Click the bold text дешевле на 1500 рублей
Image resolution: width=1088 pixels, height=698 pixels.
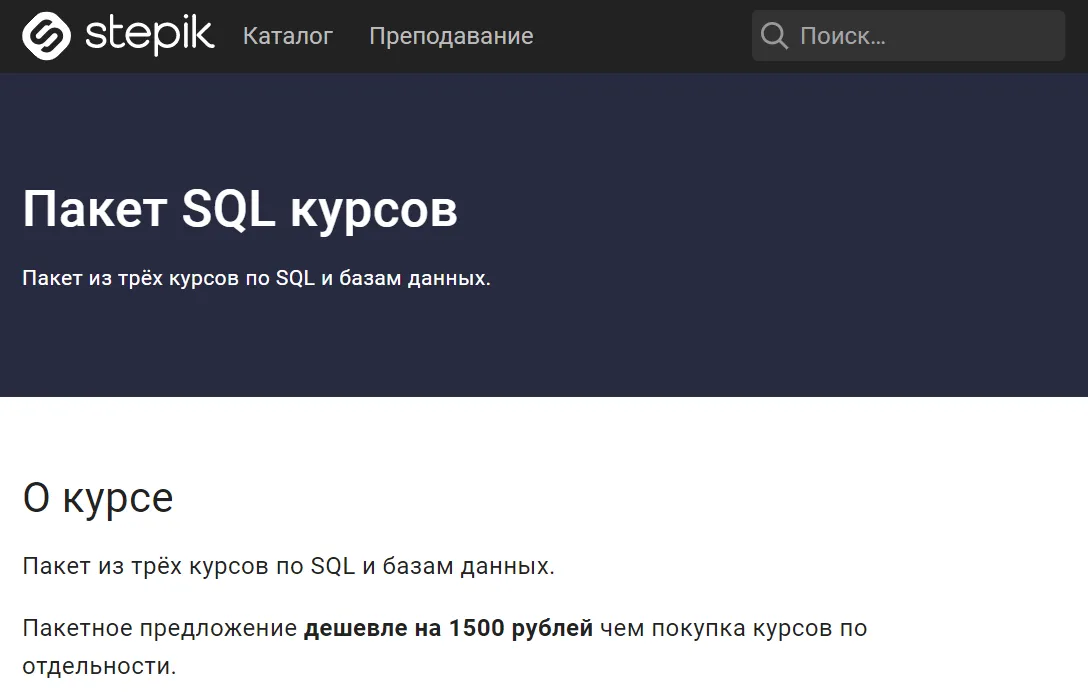[x=448, y=628]
